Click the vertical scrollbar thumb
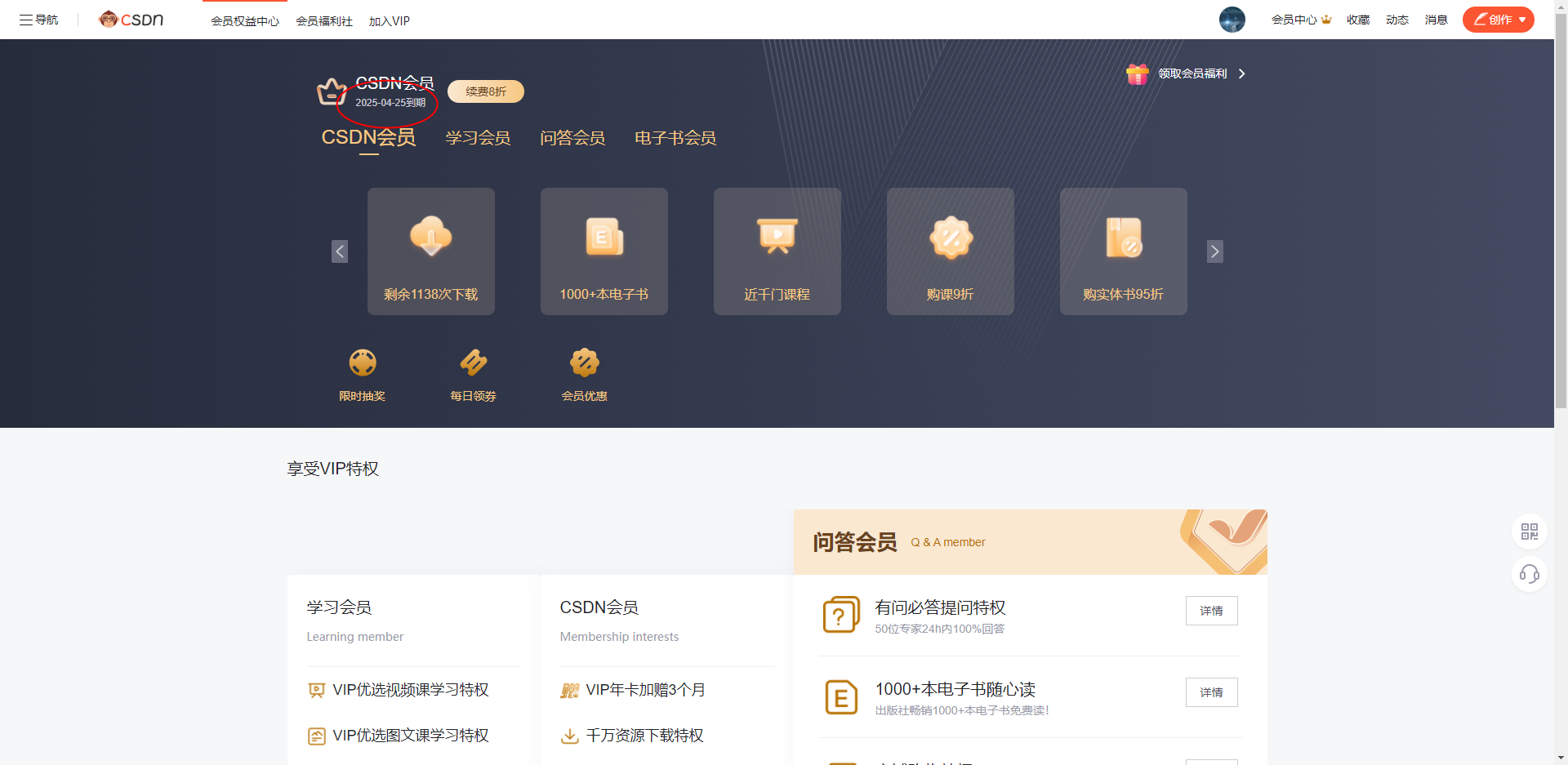This screenshot has width=1568, height=765. click(x=1561, y=210)
